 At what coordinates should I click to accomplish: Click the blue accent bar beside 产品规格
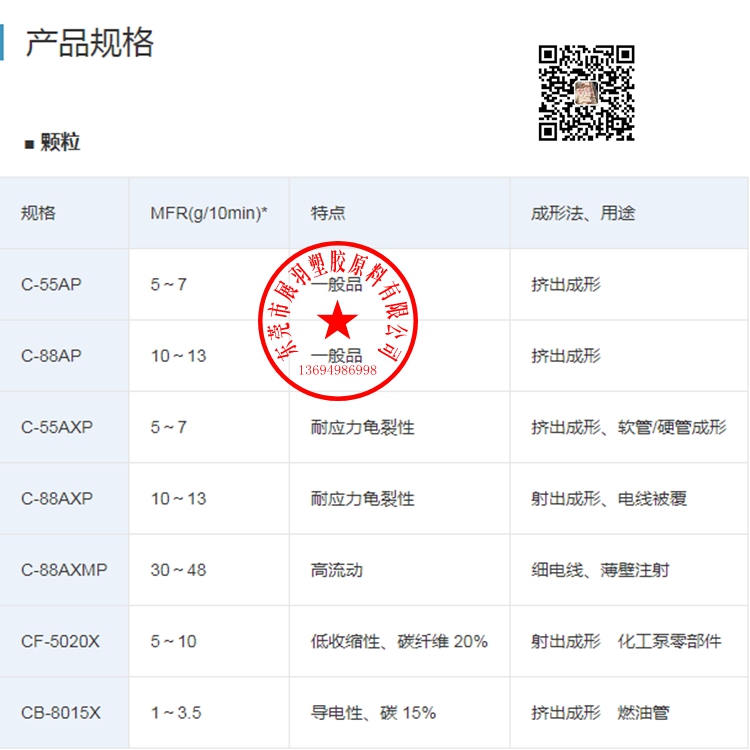2,42
